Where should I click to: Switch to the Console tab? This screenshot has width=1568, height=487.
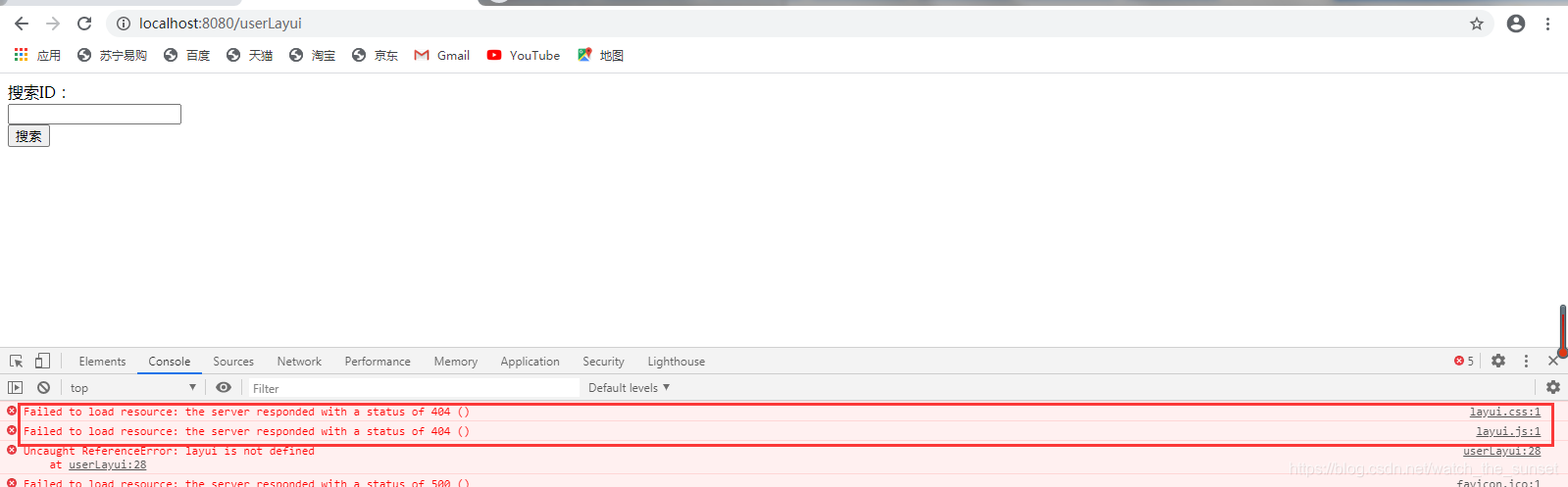coord(170,362)
